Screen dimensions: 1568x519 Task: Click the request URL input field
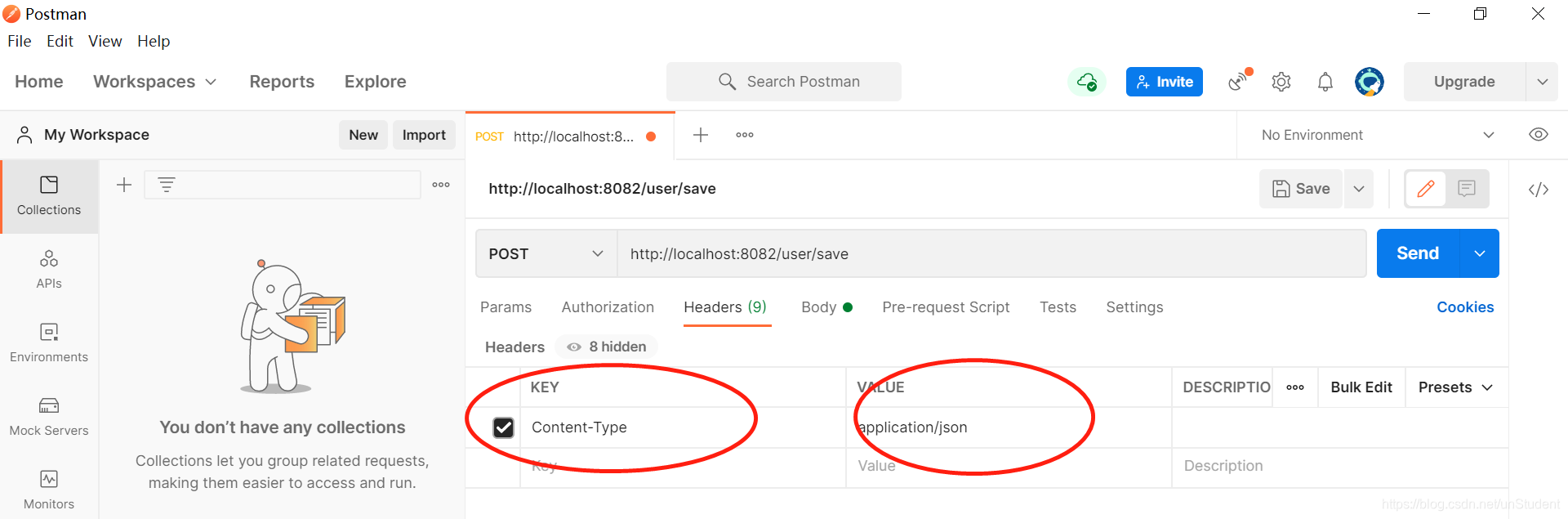click(x=991, y=254)
